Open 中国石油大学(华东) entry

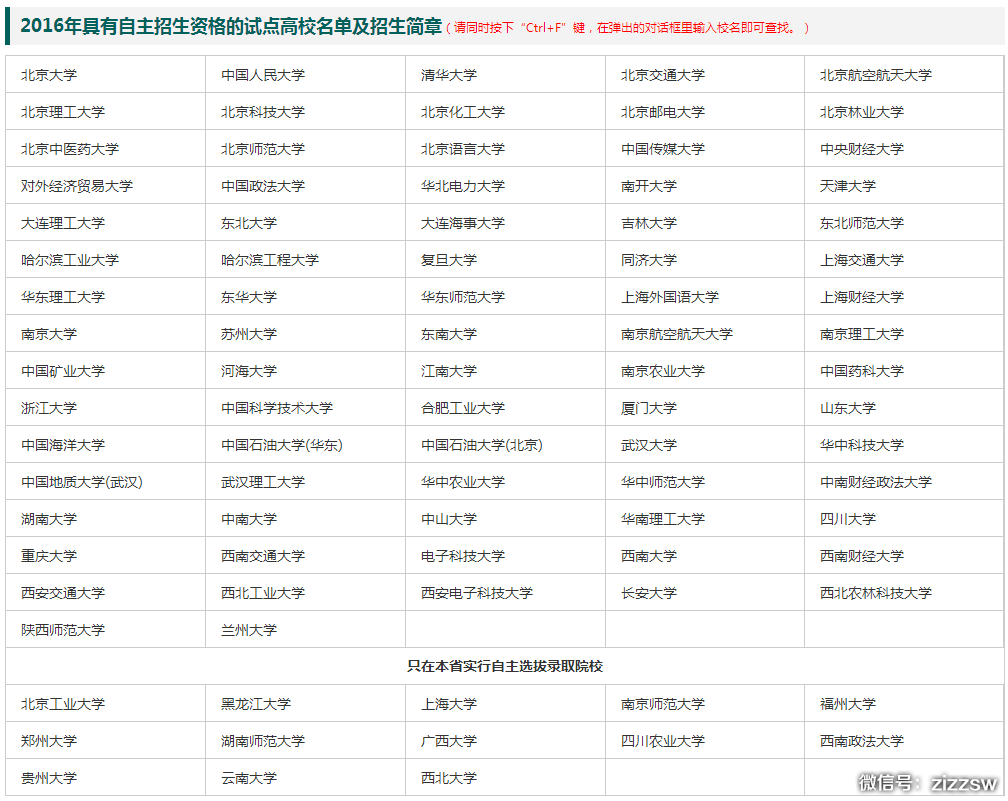pyautogui.click(x=282, y=445)
